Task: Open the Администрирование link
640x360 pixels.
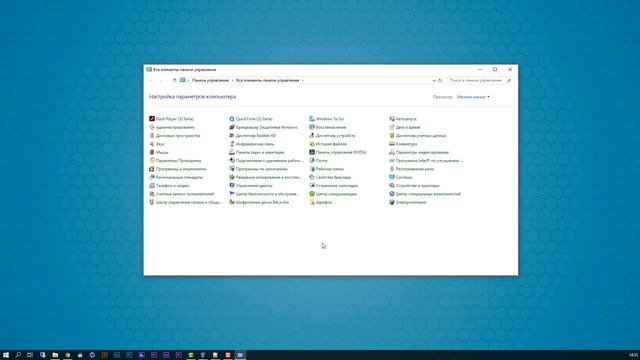Action: coord(175,127)
